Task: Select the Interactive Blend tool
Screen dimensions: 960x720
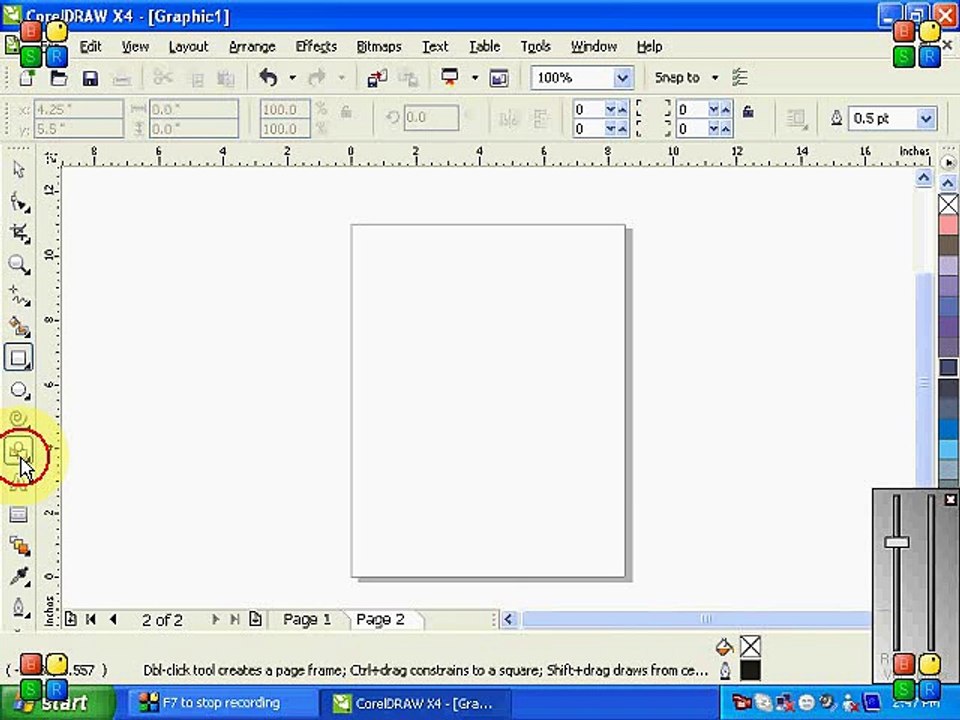Action: coord(19,546)
